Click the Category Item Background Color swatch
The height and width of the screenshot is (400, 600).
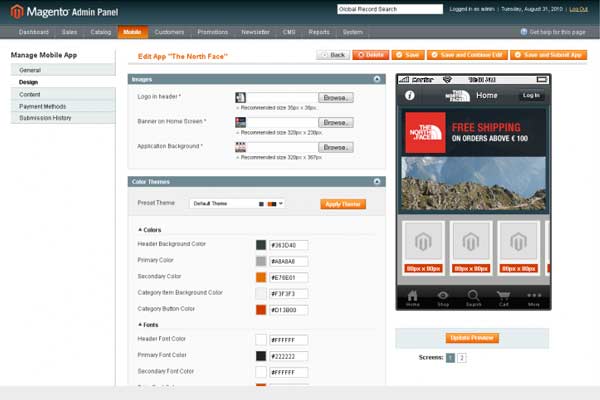pos(261,294)
